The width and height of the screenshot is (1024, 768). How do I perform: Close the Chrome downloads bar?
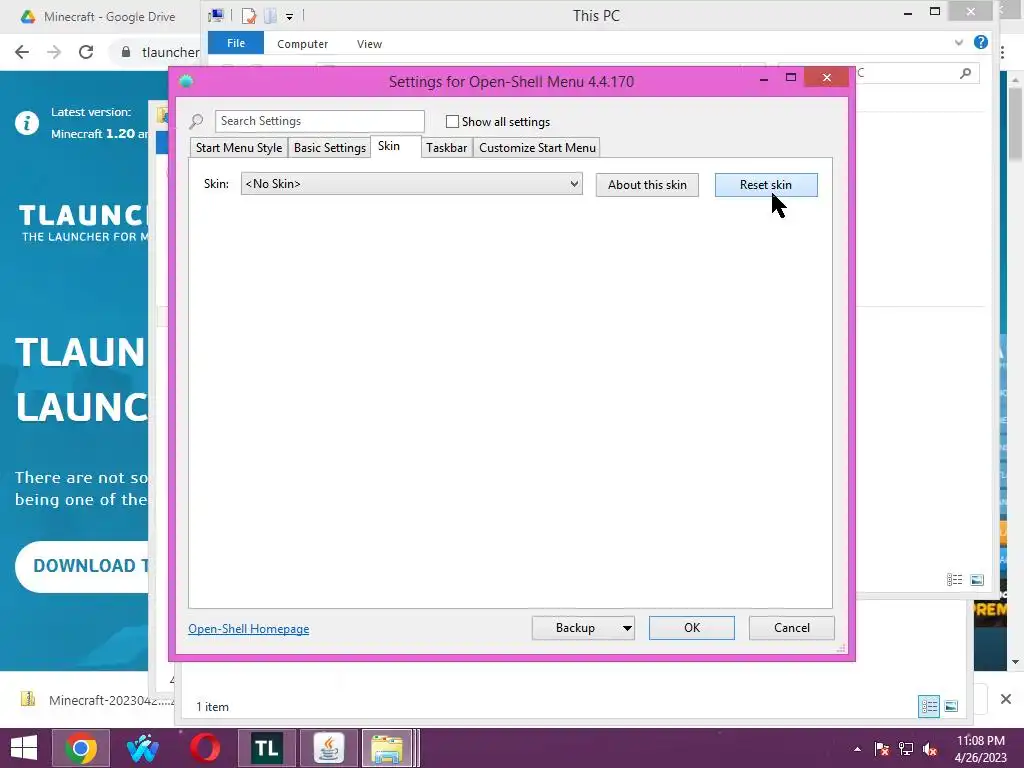pos(1006,699)
